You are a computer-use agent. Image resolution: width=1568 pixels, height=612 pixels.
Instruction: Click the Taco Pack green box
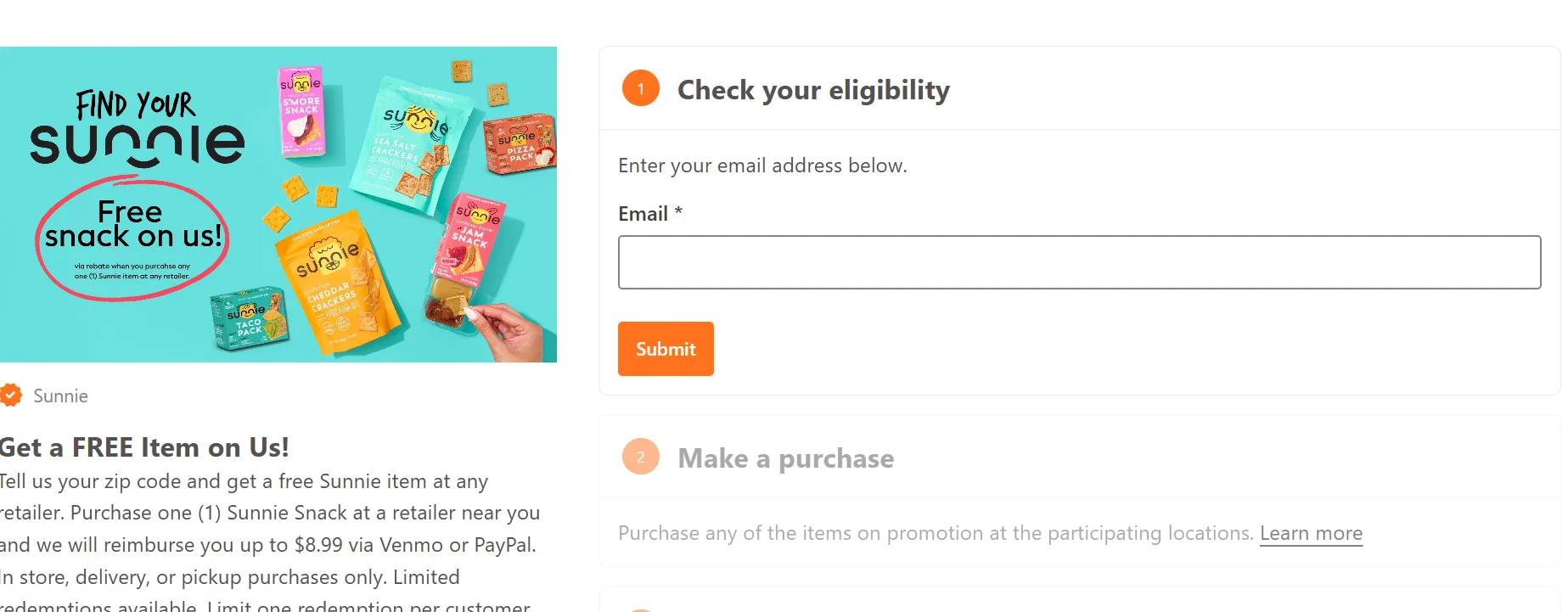249,320
